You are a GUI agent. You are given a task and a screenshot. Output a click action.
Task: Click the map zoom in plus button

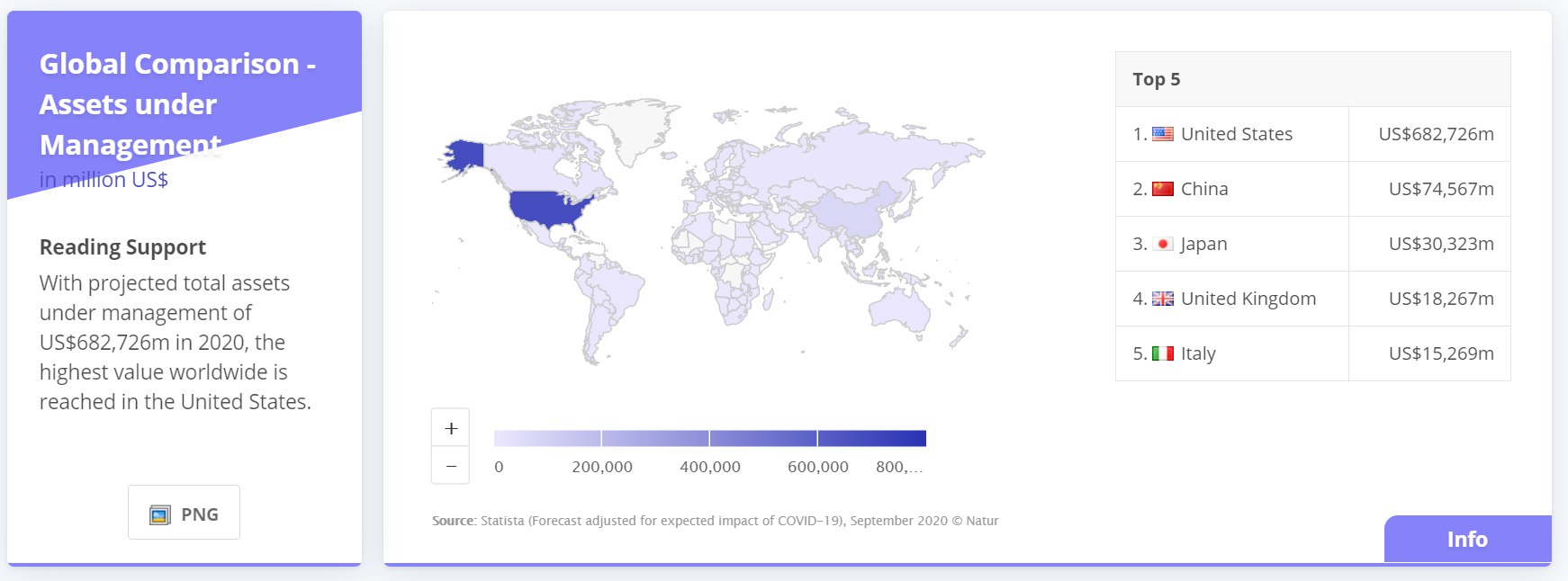(451, 428)
